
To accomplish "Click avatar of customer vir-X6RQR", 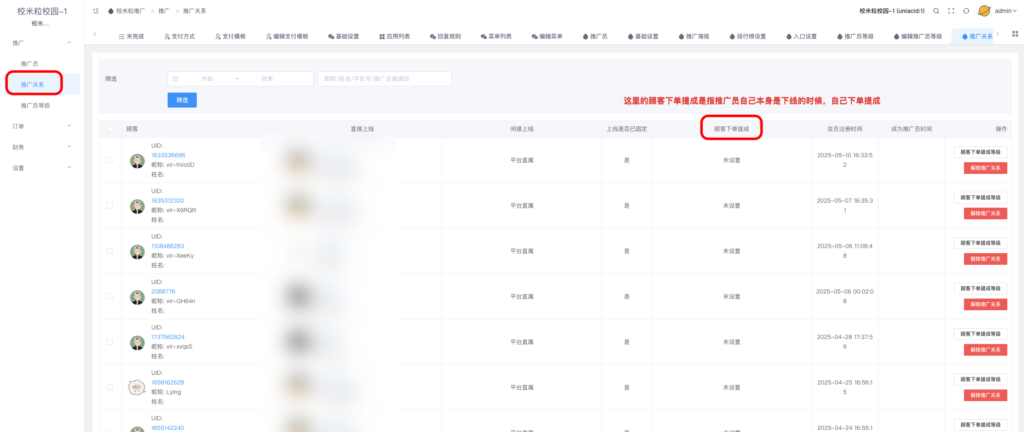I will click(x=136, y=206).
